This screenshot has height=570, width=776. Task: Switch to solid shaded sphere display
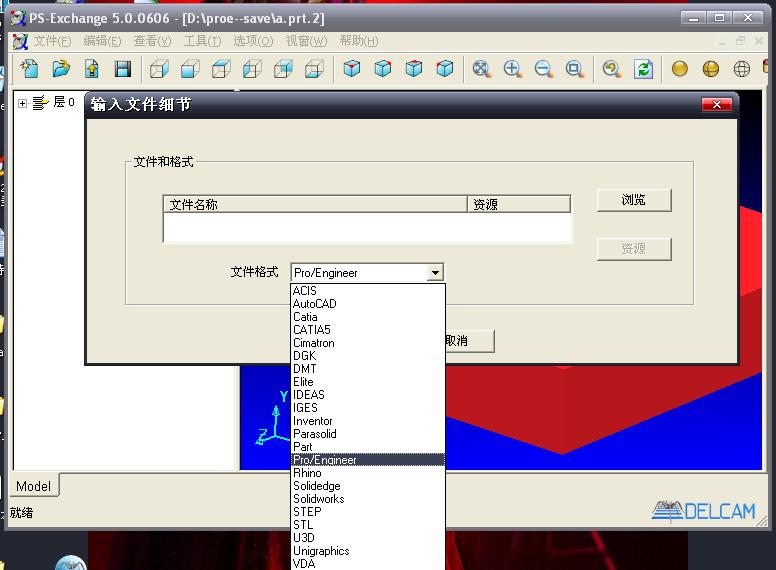pos(680,69)
